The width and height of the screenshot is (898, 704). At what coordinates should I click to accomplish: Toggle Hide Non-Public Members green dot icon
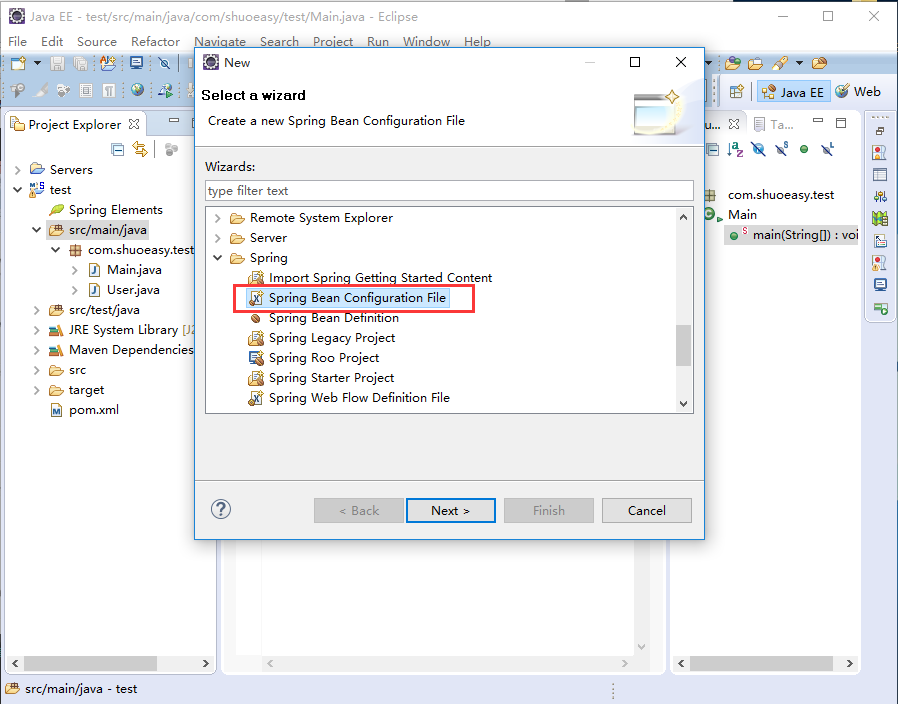click(x=804, y=150)
